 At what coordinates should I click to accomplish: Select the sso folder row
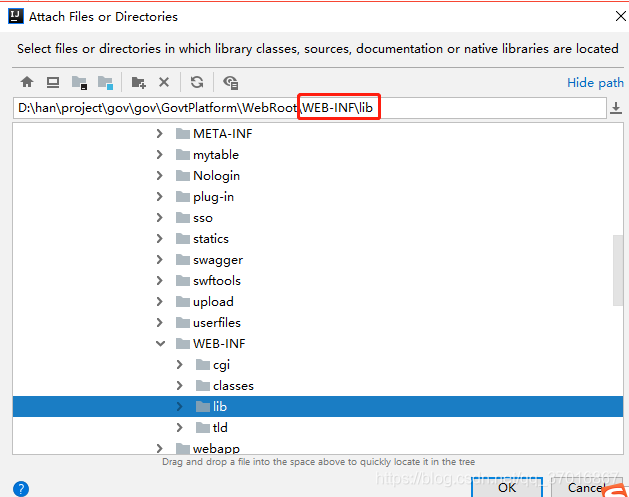(x=318, y=217)
